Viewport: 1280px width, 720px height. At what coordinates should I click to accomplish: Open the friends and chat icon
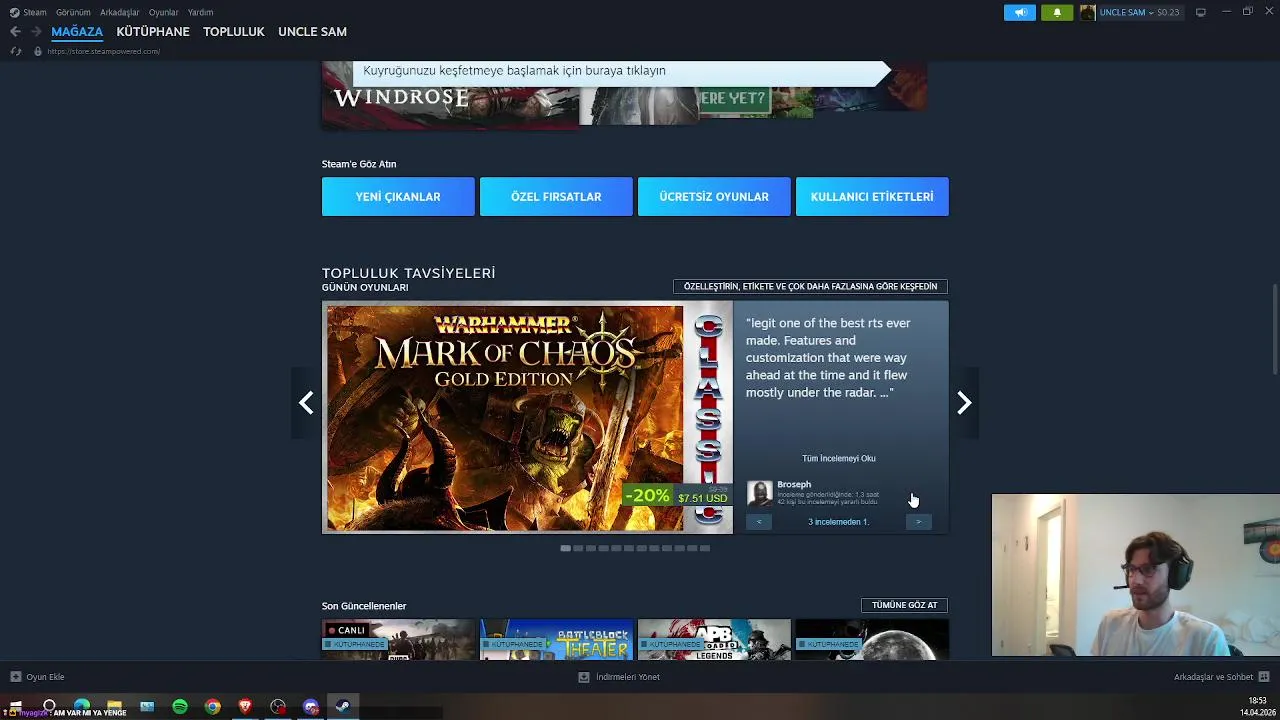tap(1264, 677)
